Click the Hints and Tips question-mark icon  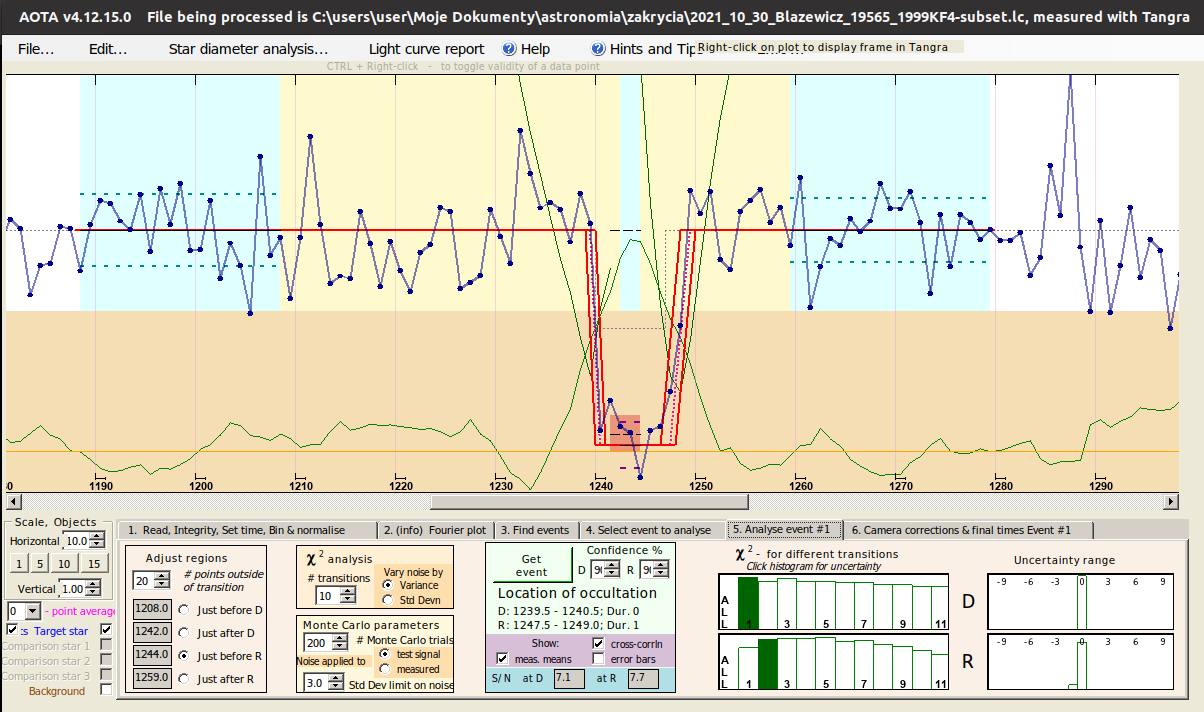598,49
